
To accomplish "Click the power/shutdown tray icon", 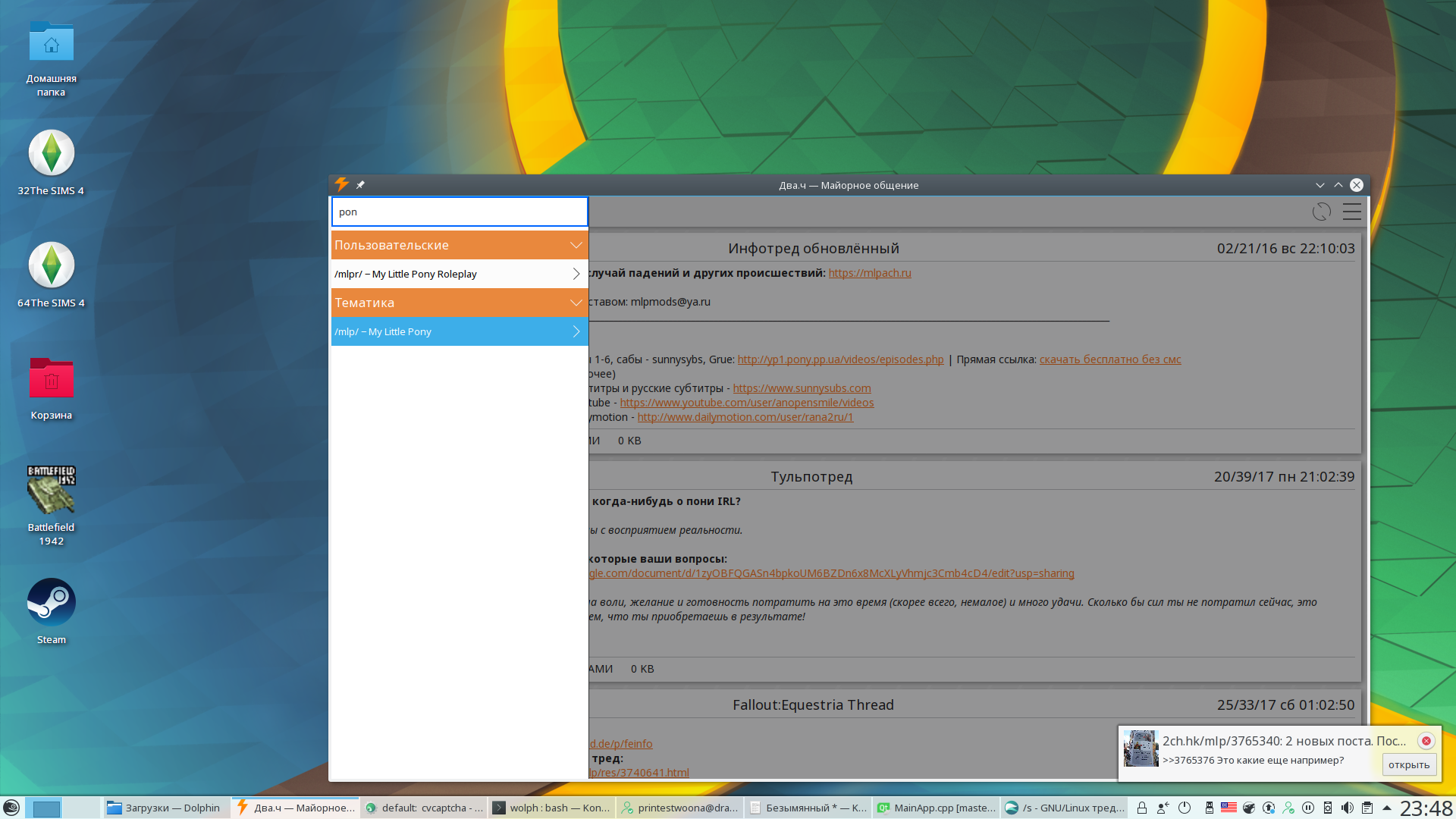I will (x=1185, y=808).
